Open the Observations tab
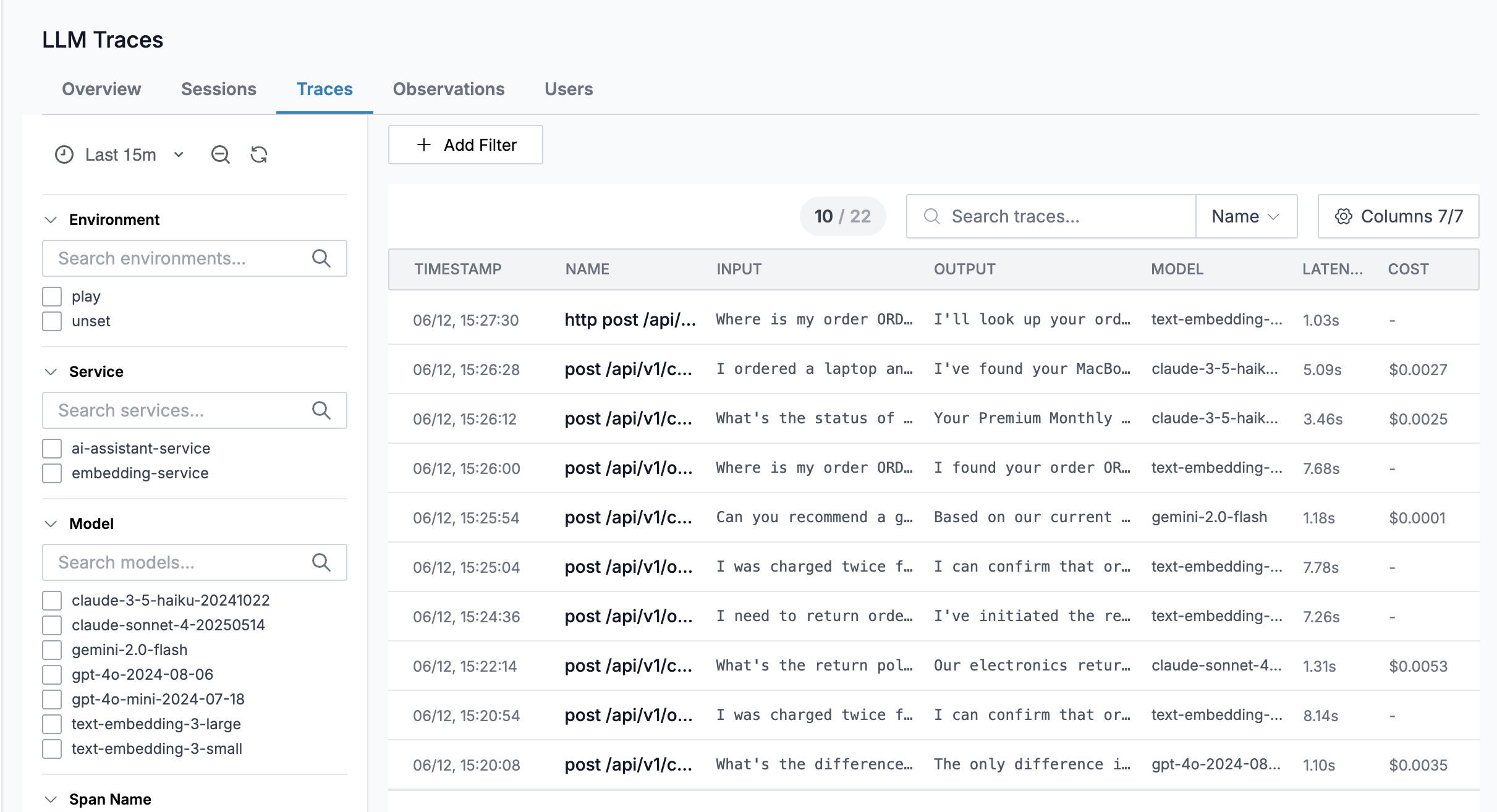Viewport: 1497px width, 812px height. point(449,89)
